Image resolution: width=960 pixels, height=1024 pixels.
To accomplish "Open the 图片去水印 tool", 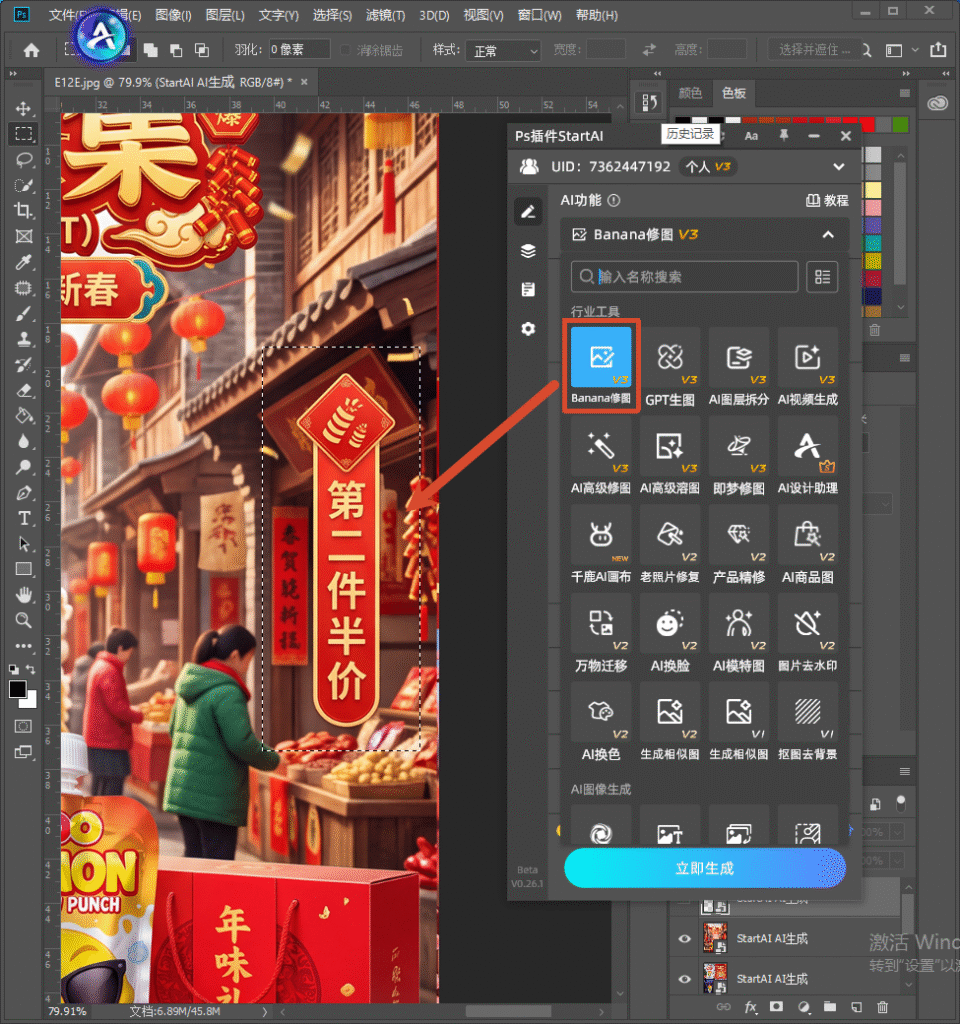I will [808, 634].
